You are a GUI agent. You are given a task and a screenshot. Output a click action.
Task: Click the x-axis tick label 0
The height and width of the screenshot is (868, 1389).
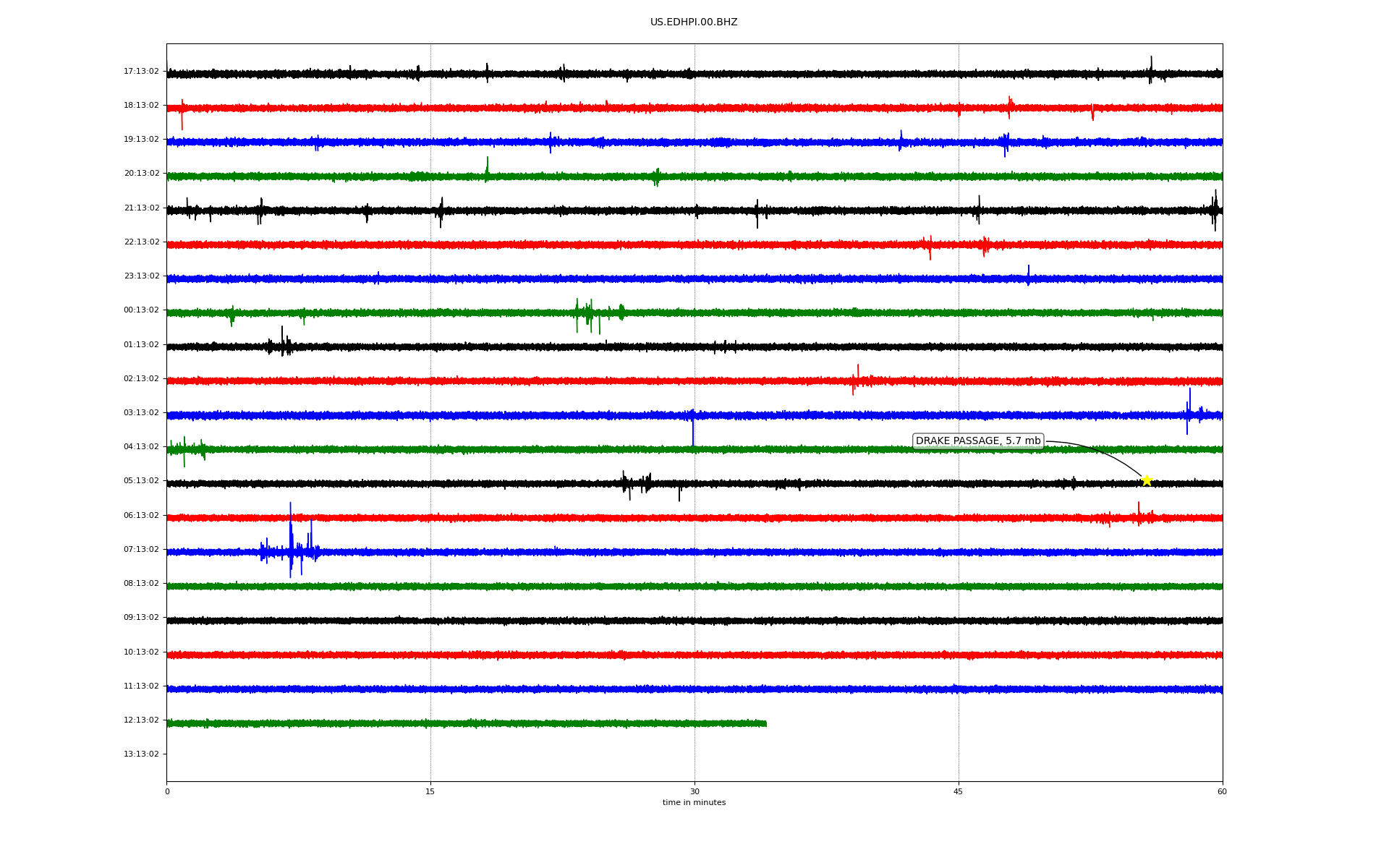[x=167, y=792]
